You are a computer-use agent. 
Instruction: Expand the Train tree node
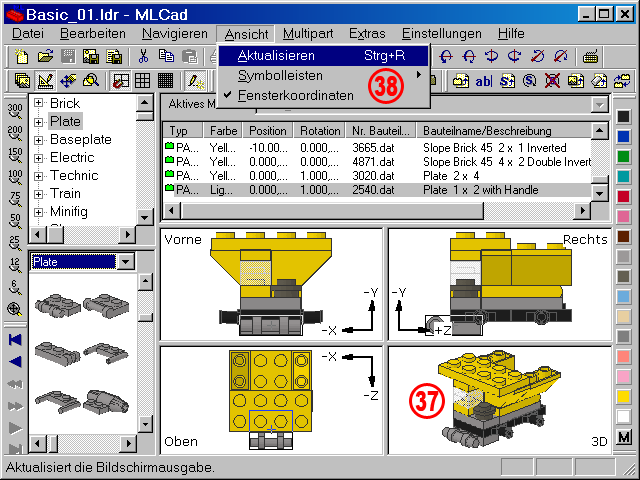tap(38, 194)
